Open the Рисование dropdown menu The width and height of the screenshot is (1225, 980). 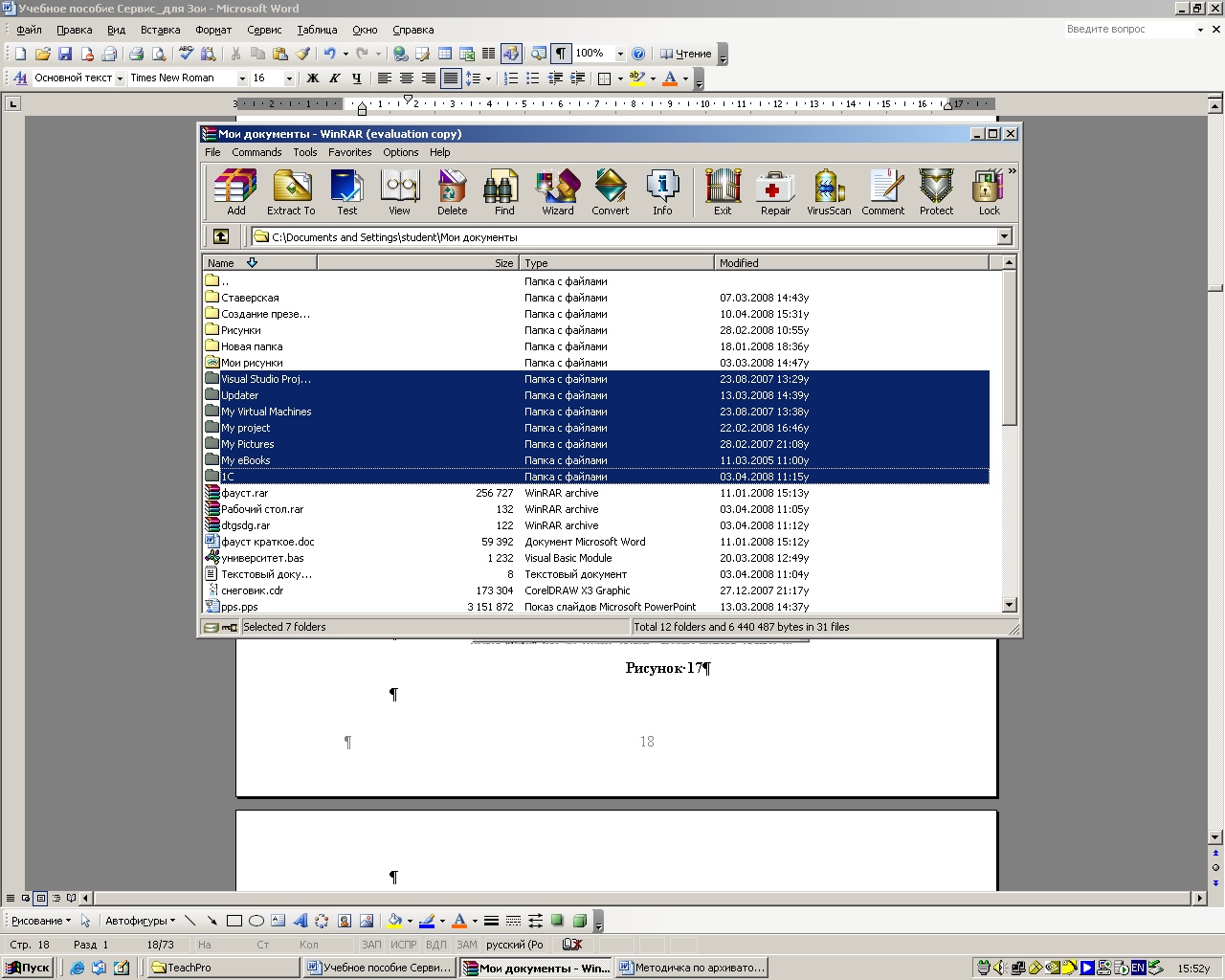point(40,921)
